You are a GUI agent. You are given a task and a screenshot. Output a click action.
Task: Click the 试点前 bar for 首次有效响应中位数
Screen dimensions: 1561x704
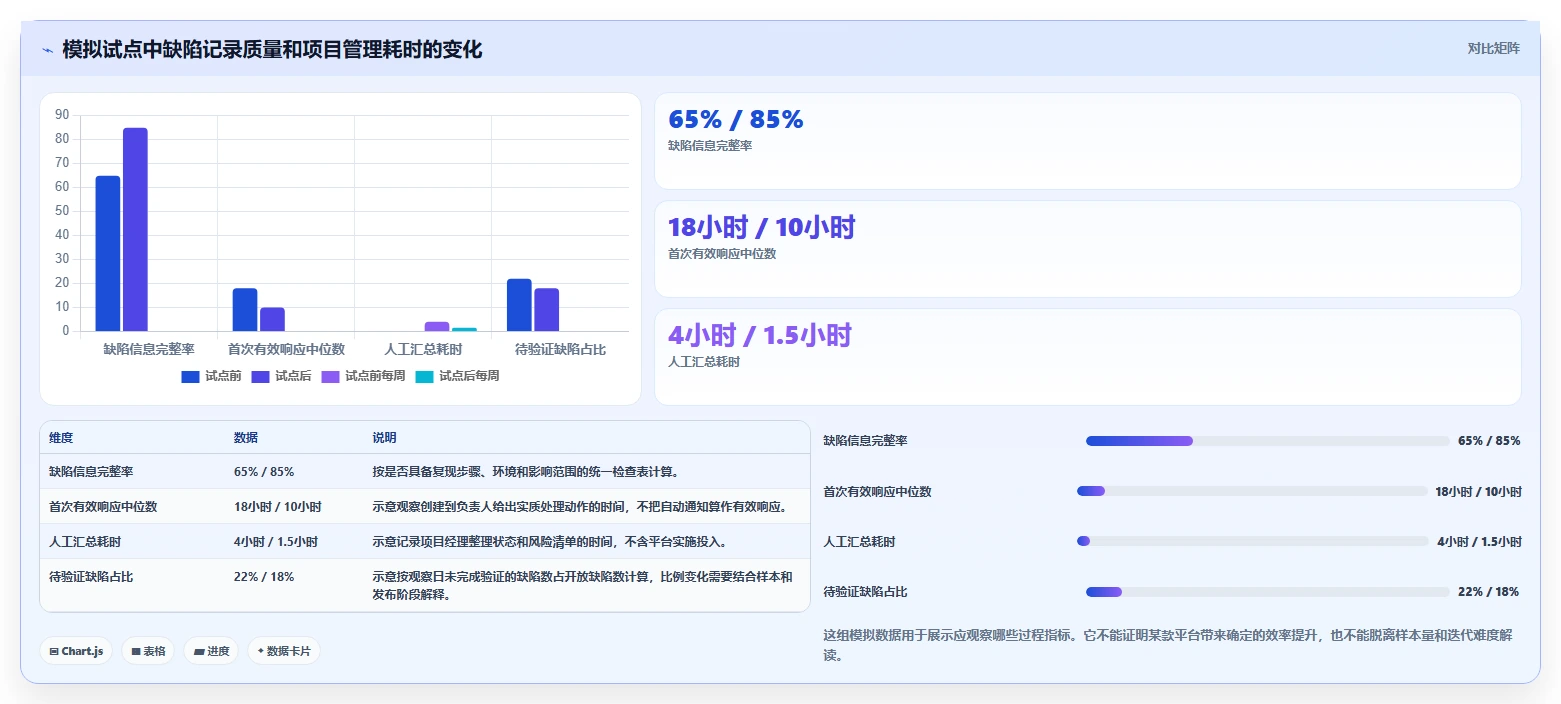245,309
